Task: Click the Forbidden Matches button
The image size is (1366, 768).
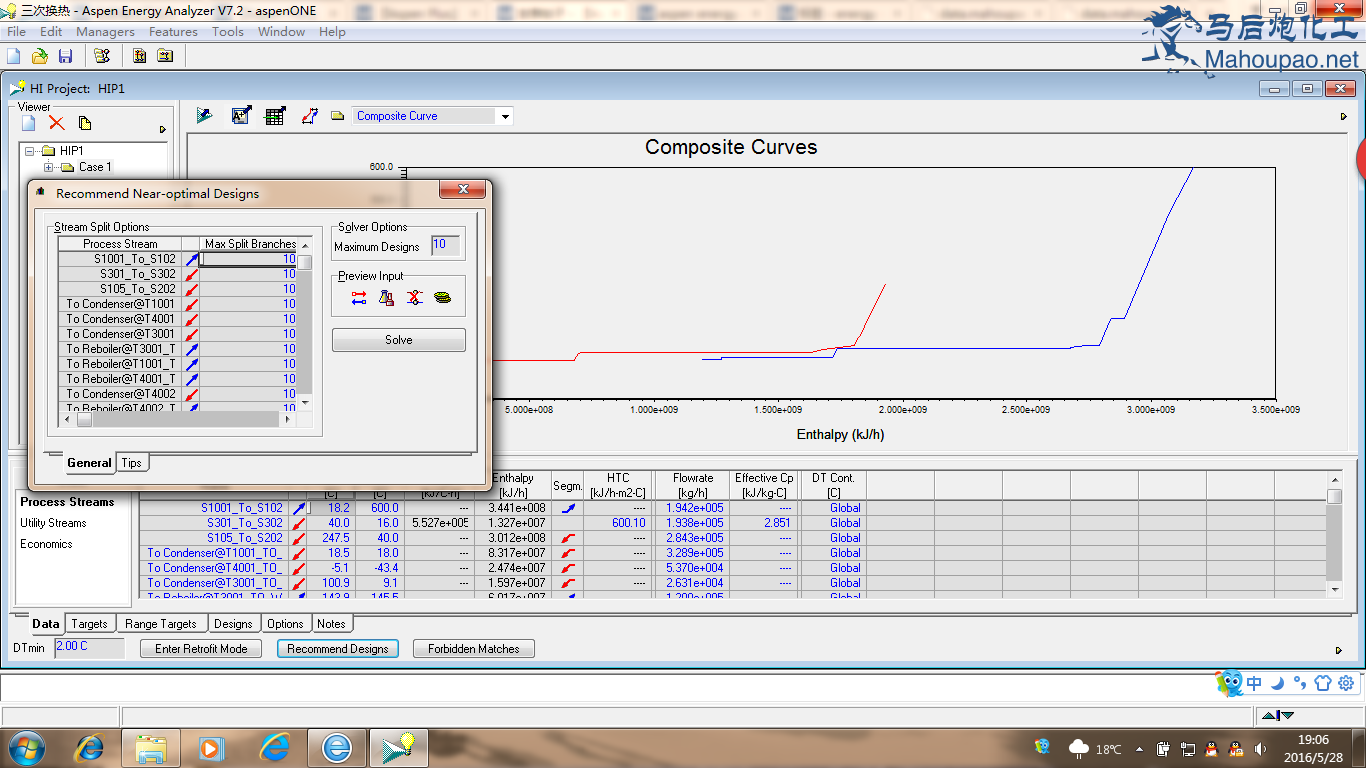Action: point(474,649)
